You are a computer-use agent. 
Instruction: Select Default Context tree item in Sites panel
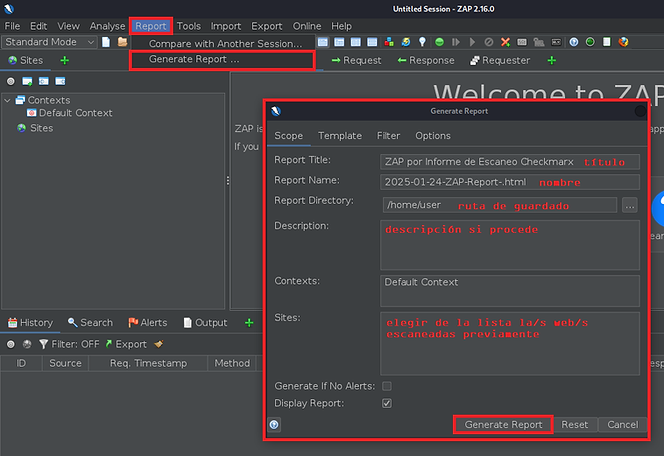point(70,113)
